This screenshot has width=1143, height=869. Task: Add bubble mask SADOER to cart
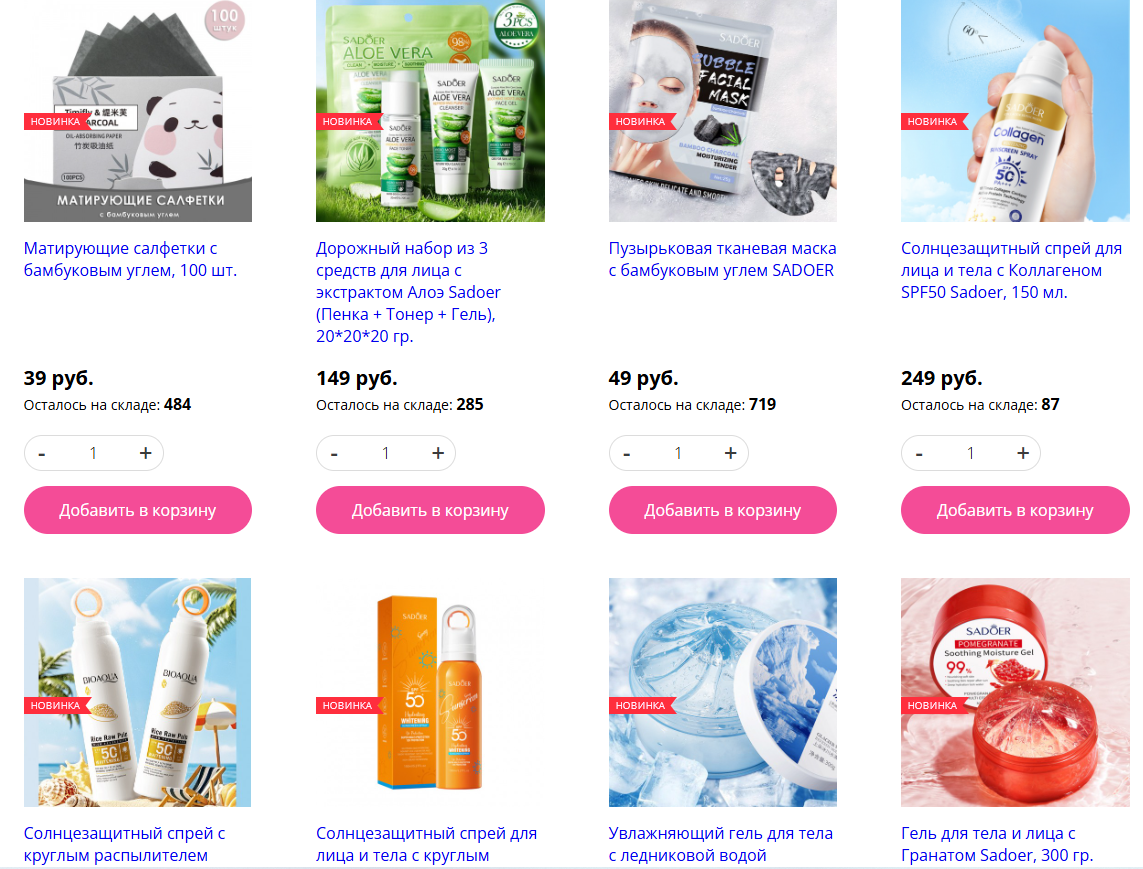point(722,510)
